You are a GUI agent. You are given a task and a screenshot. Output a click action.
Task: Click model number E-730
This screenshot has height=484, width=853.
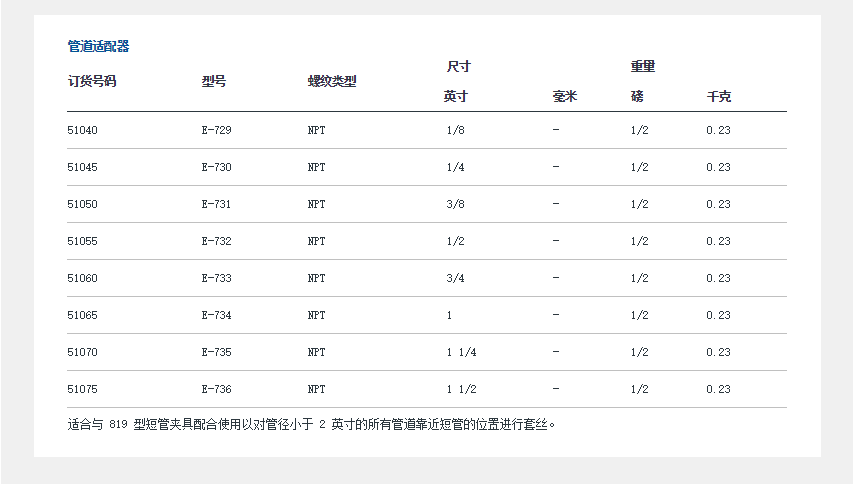point(216,167)
